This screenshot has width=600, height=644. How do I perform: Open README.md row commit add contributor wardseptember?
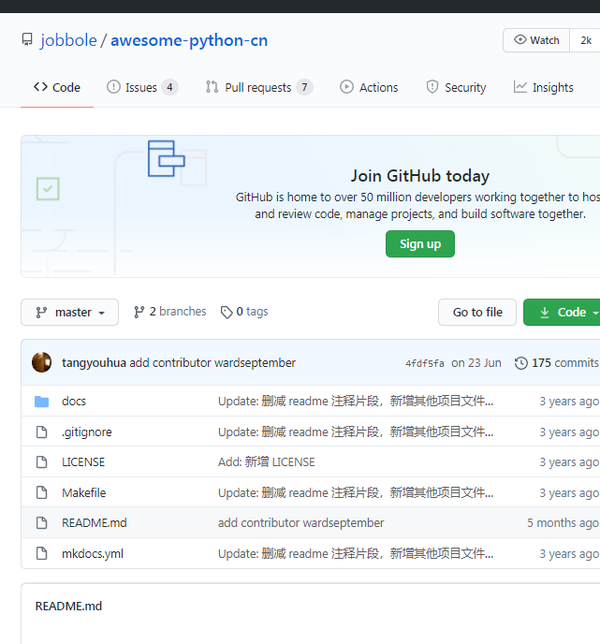301,523
